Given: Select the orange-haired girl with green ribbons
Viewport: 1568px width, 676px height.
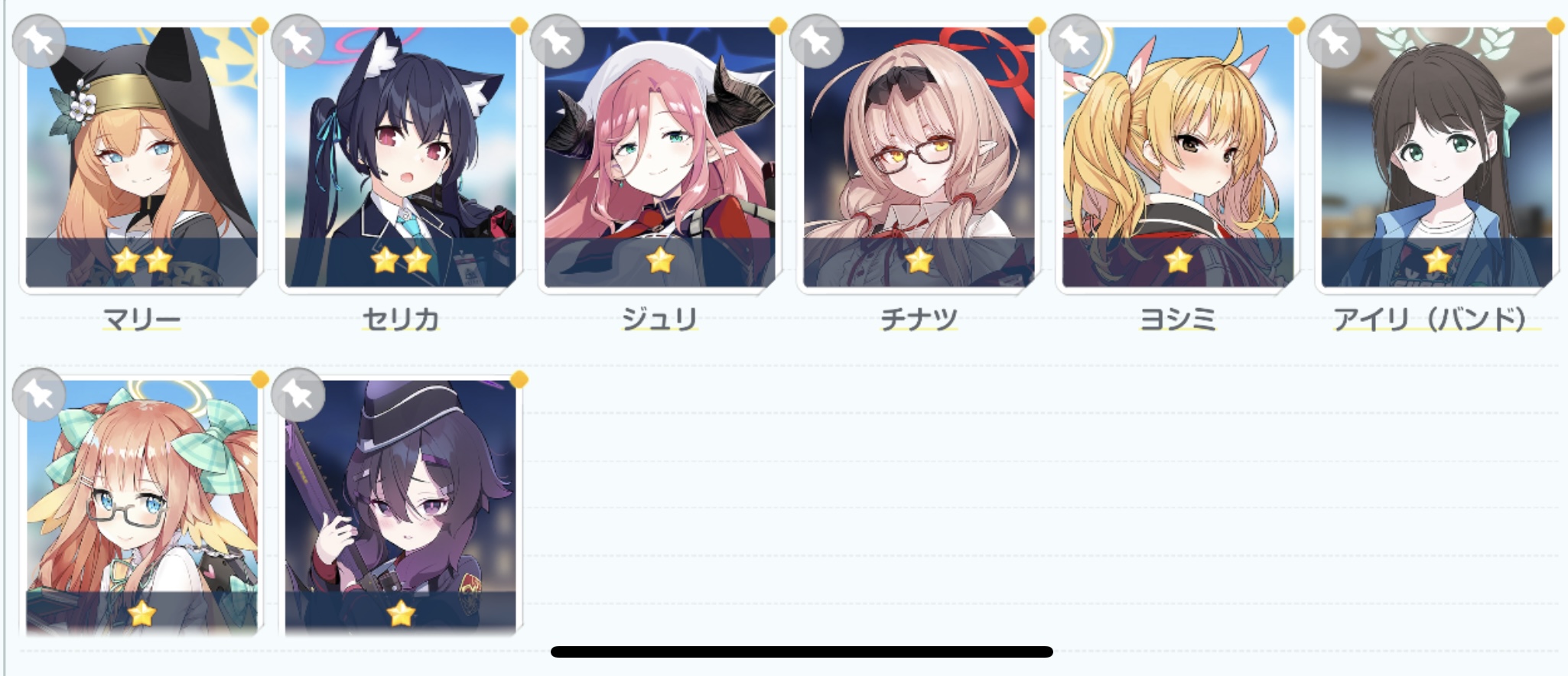Looking at the screenshot, I should [x=142, y=509].
